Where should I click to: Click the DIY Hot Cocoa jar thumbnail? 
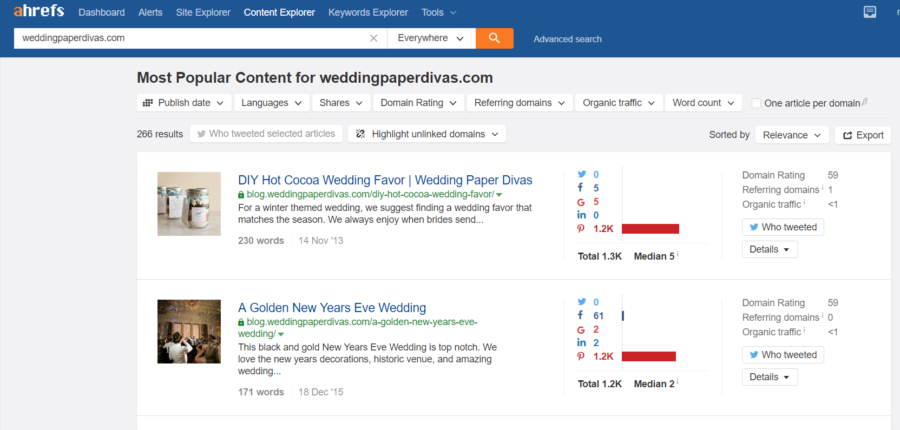click(x=189, y=204)
